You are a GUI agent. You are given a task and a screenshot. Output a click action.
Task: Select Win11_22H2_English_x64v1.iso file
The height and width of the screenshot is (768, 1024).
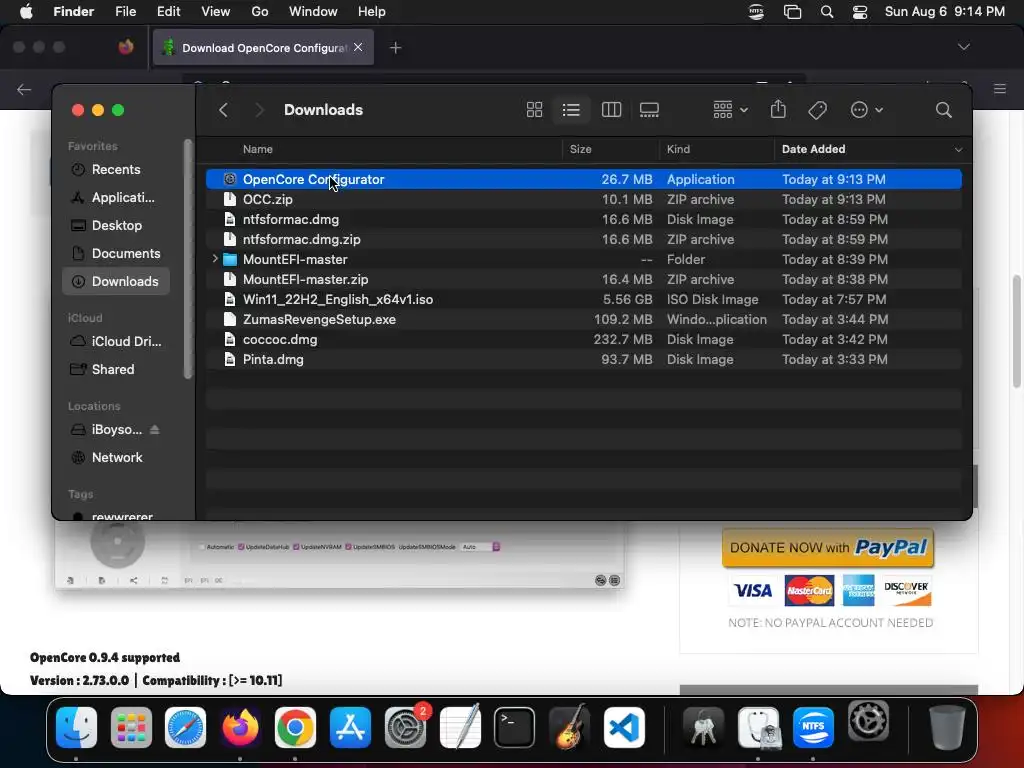click(583, 300)
